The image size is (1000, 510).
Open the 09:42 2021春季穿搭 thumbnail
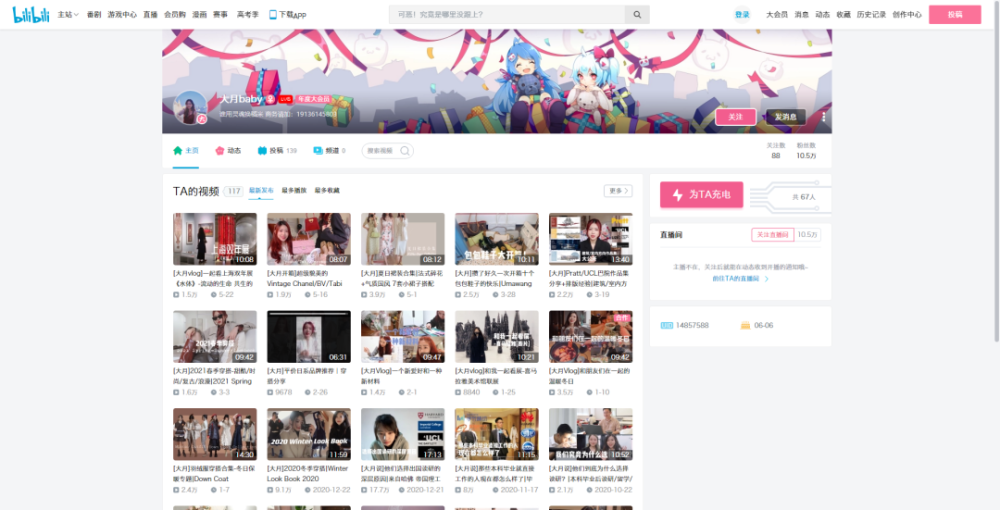[215, 337]
